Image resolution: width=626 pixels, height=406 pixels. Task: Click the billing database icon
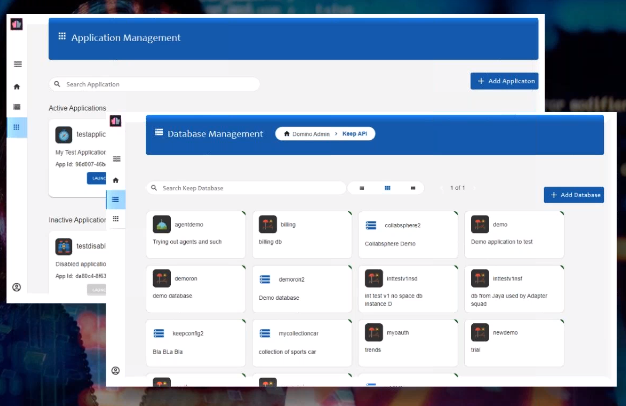pos(268,224)
